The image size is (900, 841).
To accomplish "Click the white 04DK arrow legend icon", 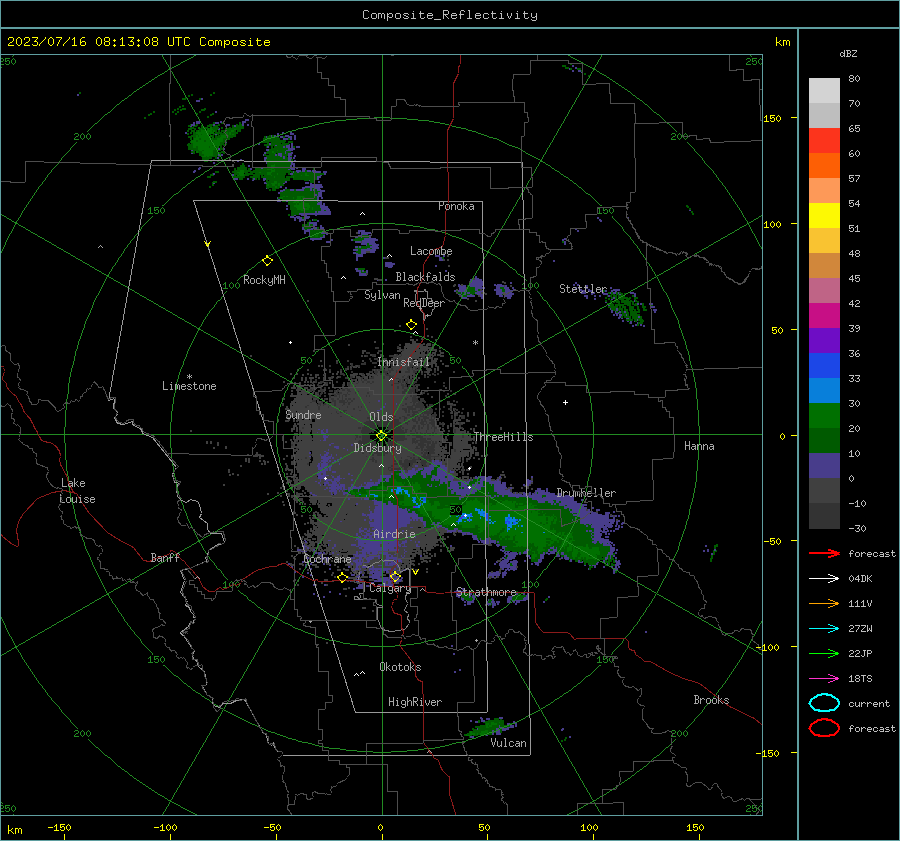I will pyautogui.click(x=824, y=579).
